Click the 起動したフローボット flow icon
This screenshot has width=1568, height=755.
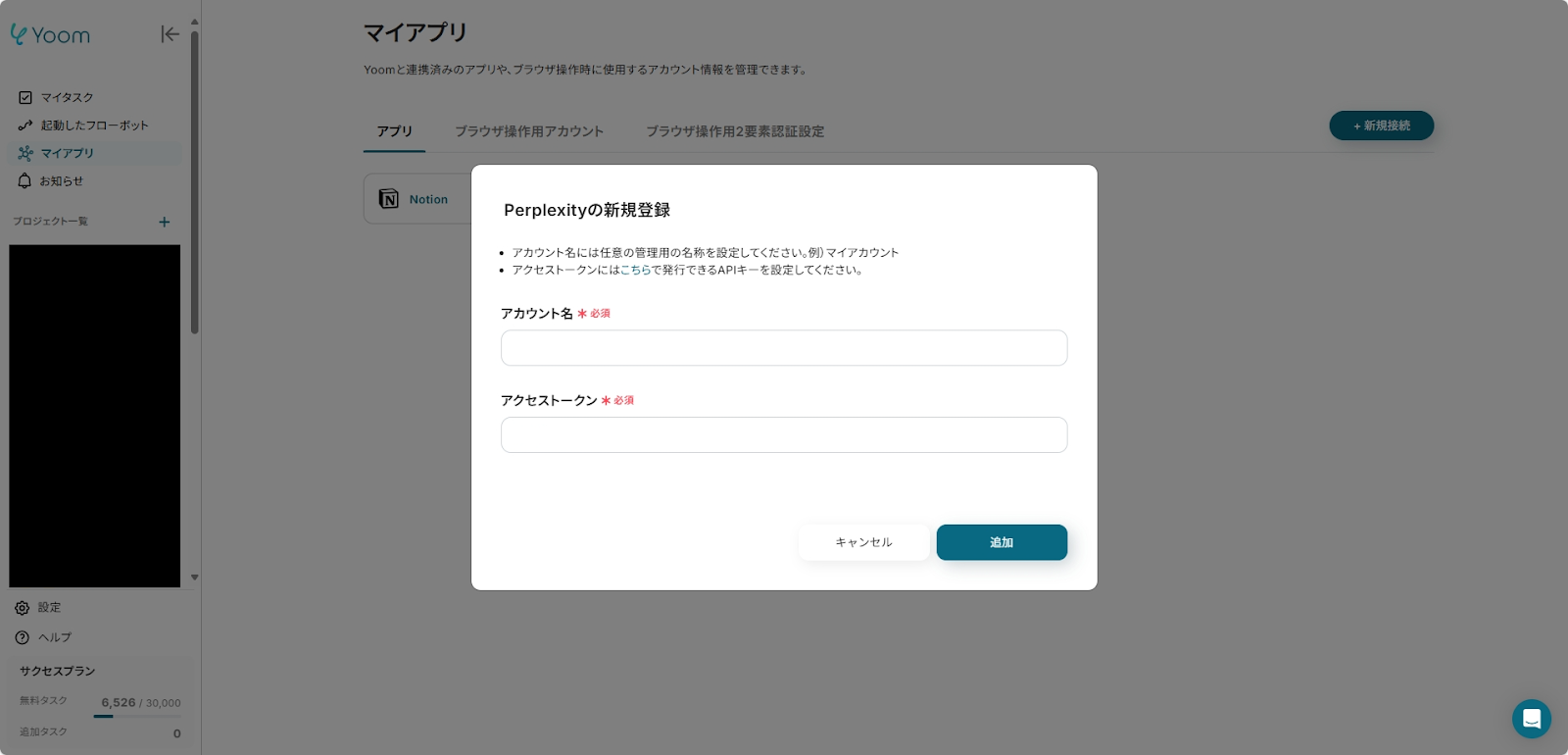(x=25, y=126)
